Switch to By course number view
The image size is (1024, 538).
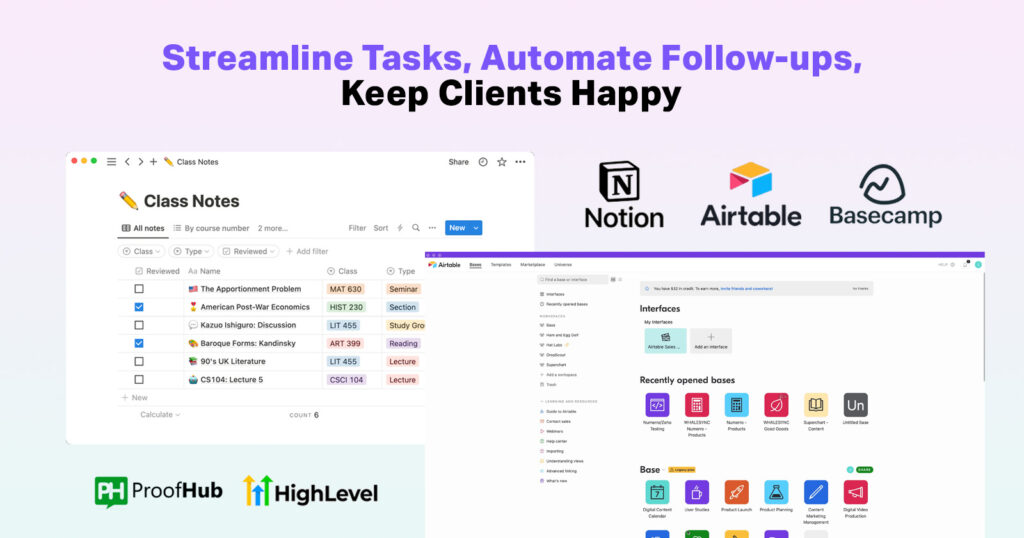(x=212, y=228)
